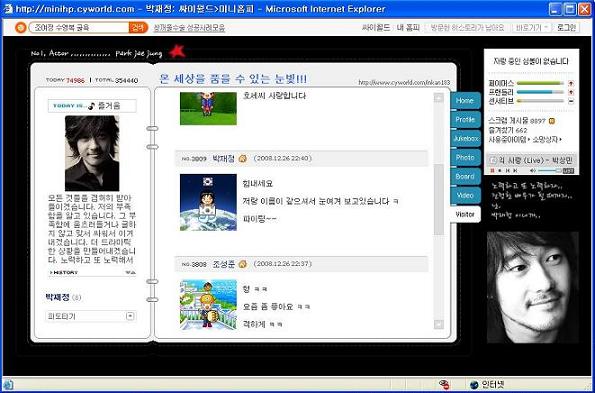Open the 스크랩 게시물 link
595x393 pixels.
pyautogui.click(x=517, y=121)
